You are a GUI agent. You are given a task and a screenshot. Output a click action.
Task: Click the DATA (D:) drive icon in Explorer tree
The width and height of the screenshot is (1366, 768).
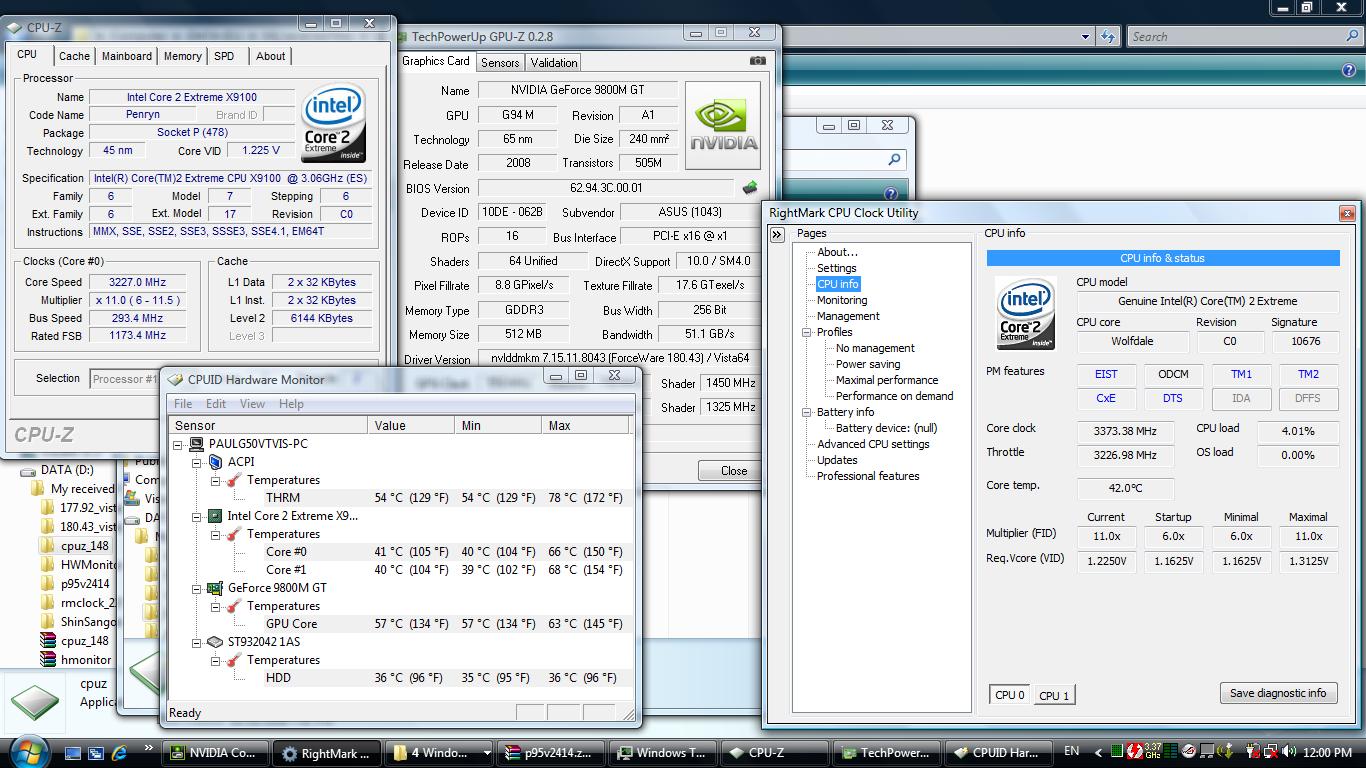(29, 470)
